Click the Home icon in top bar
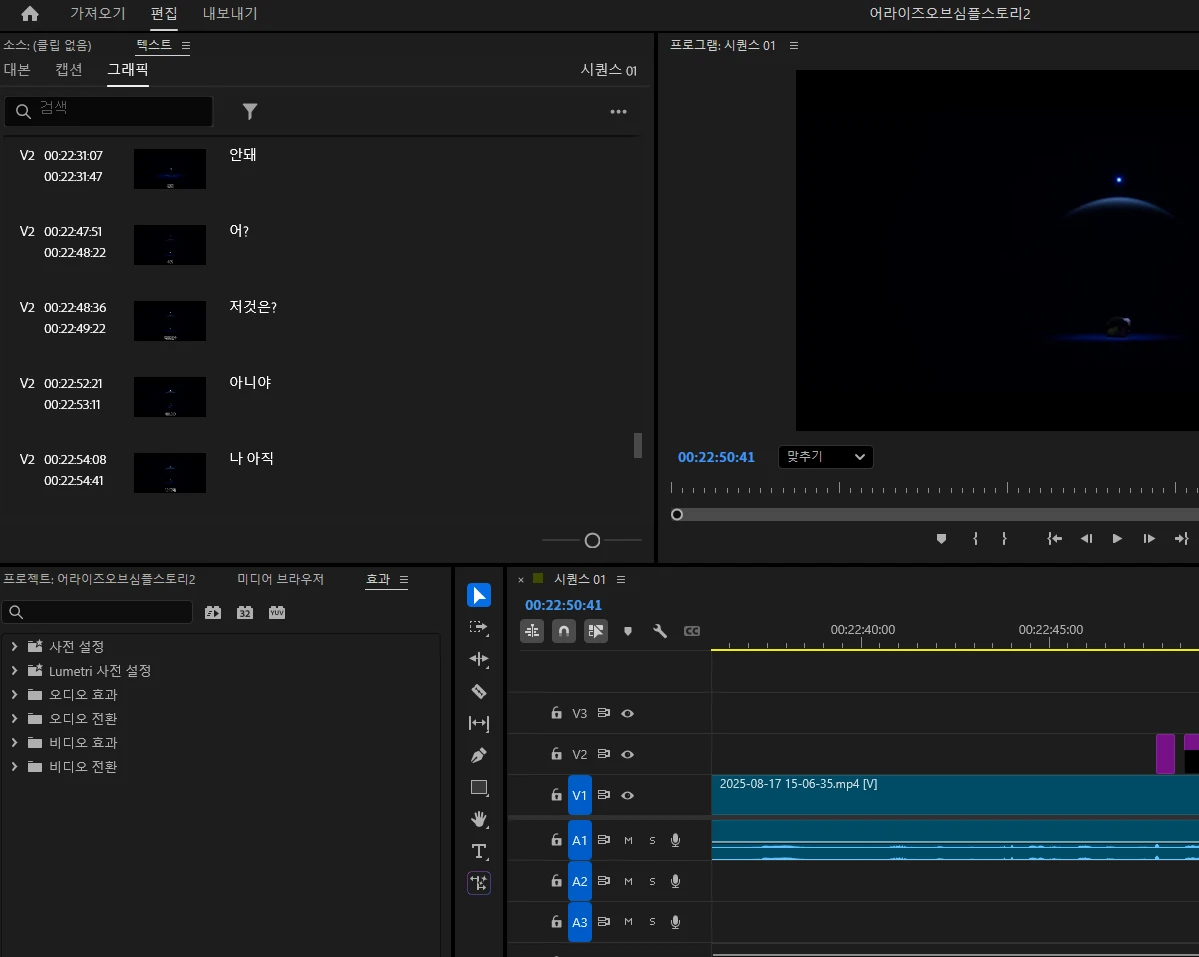1199x957 pixels. click(30, 14)
